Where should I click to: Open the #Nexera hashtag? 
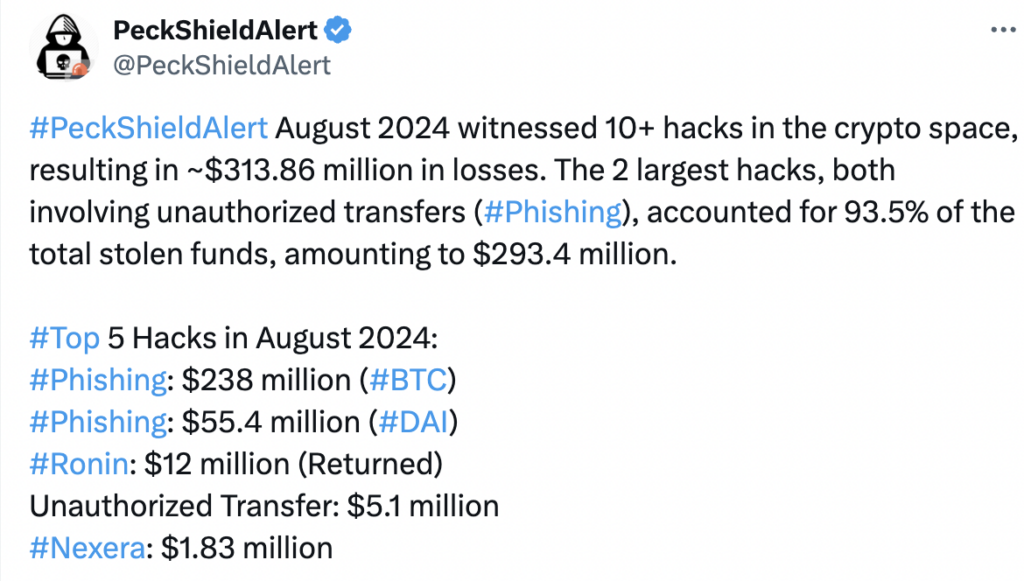pyautogui.click(x=88, y=548)
